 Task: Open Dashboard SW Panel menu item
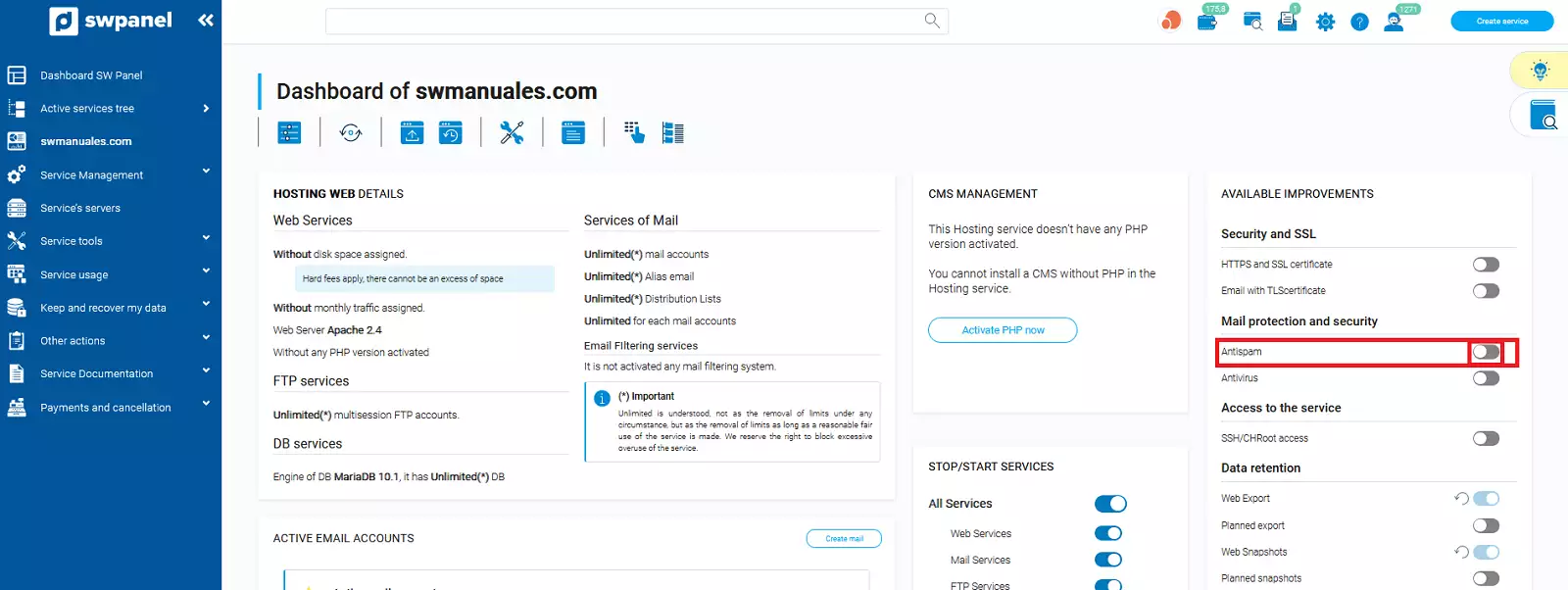[x=91, y=75]
